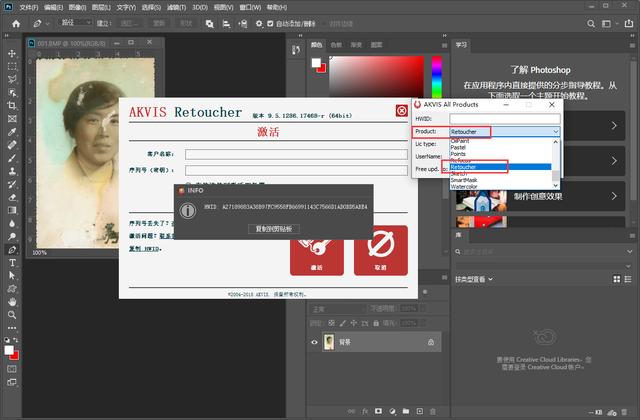
Task: Select the Horizontal Type tool
Action: (x=12, y=262)
